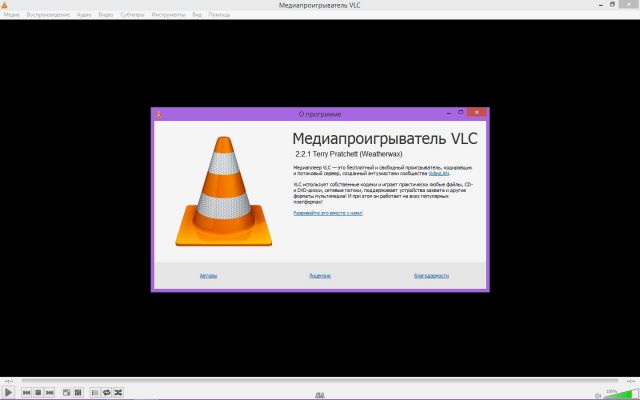This screenshot has height=400, width=640.
Task: Close the About dialog with red X
Action: [477, 112]
